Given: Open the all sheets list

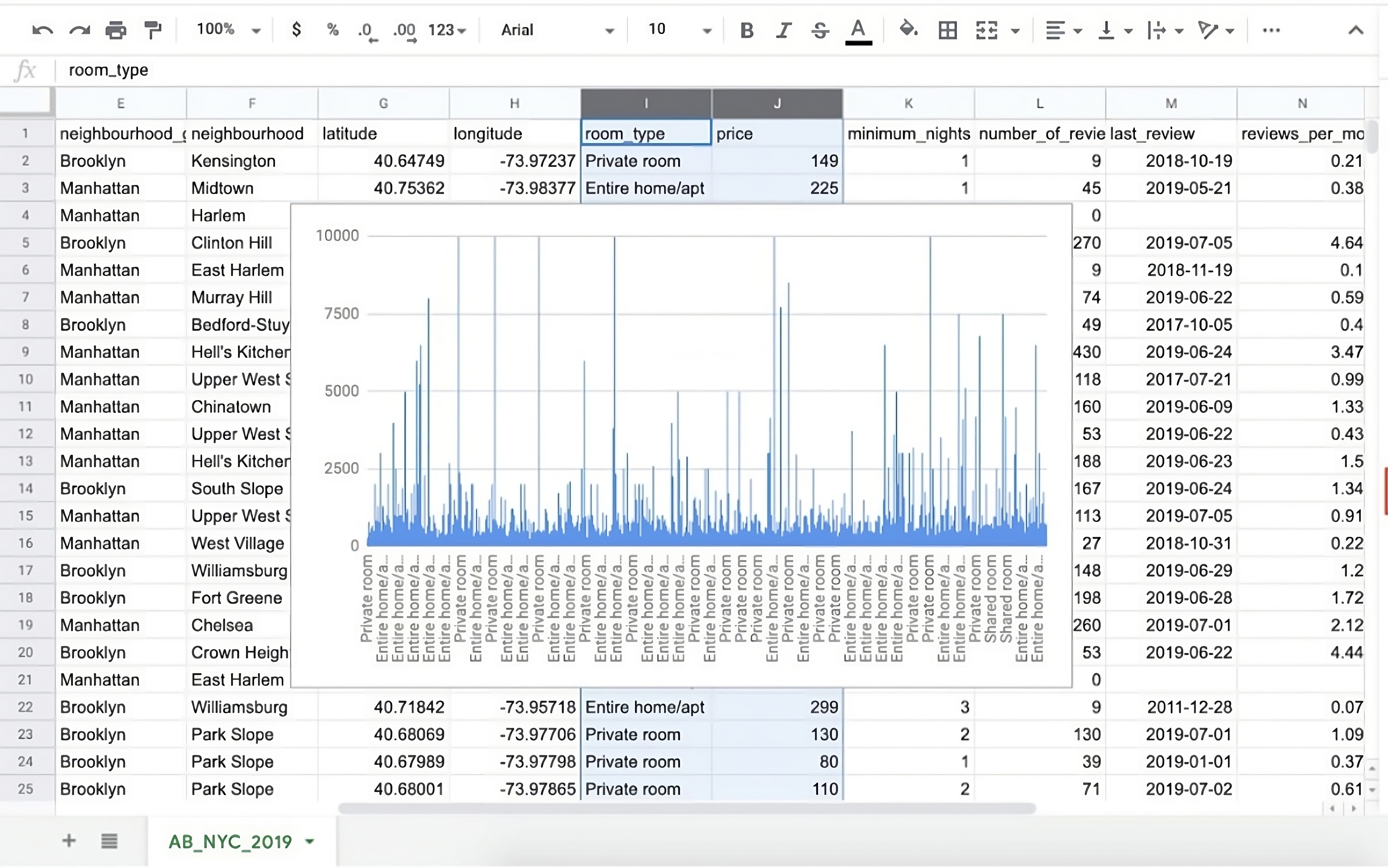Looking at the screenshot, I should (109, 841).
